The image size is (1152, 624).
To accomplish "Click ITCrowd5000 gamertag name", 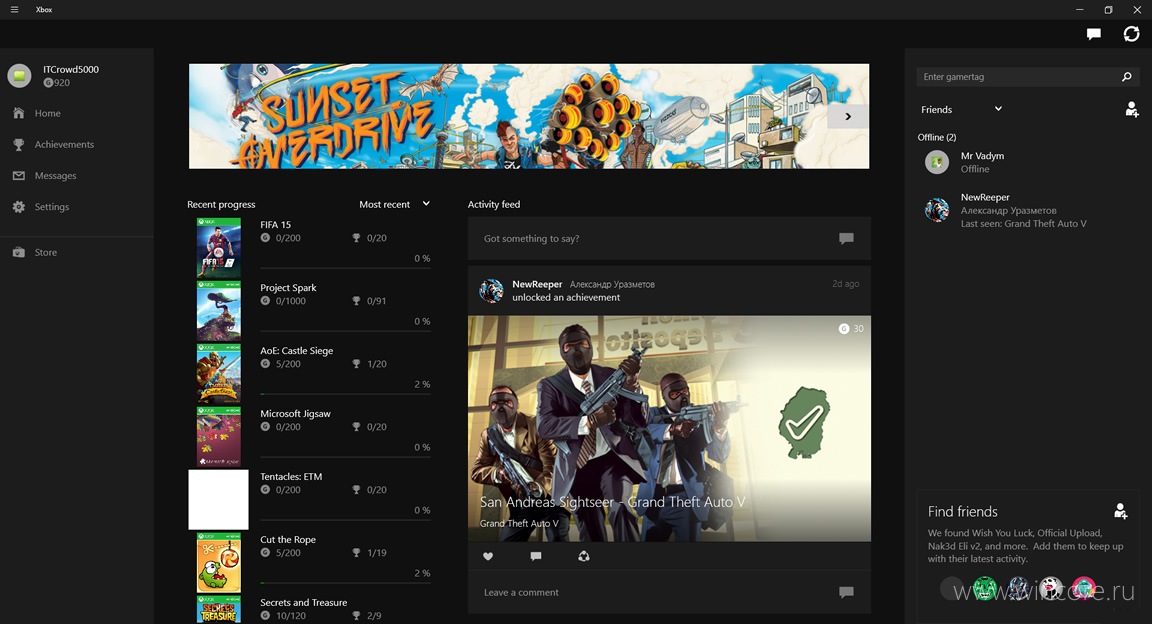I will click(x=71, y=69).
